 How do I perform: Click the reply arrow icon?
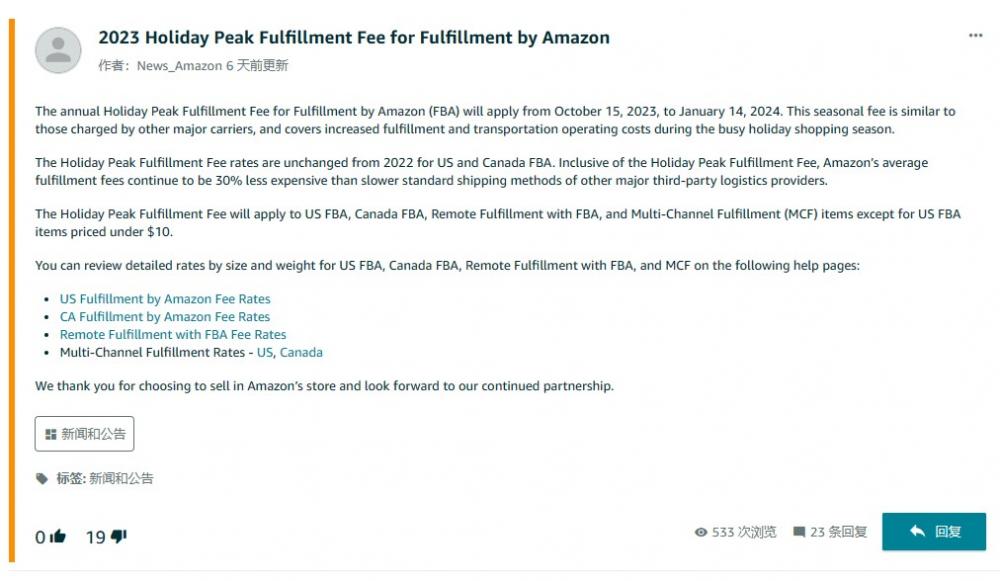pos(917,531)
